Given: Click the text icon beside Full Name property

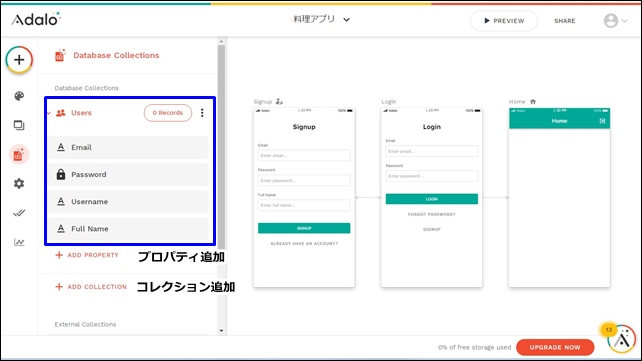Looking at the screenshot, I should 61,228.
